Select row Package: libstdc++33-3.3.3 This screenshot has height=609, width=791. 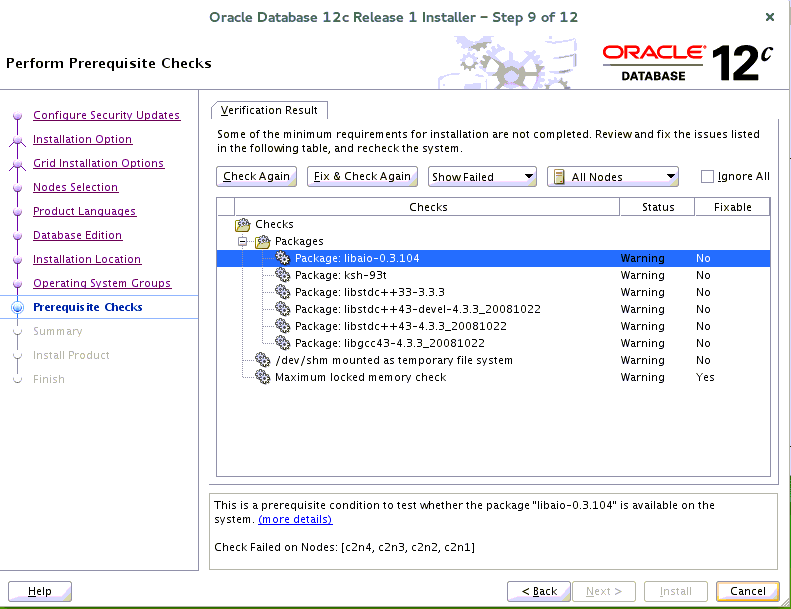pyautogui.click(x=493, y=292)
